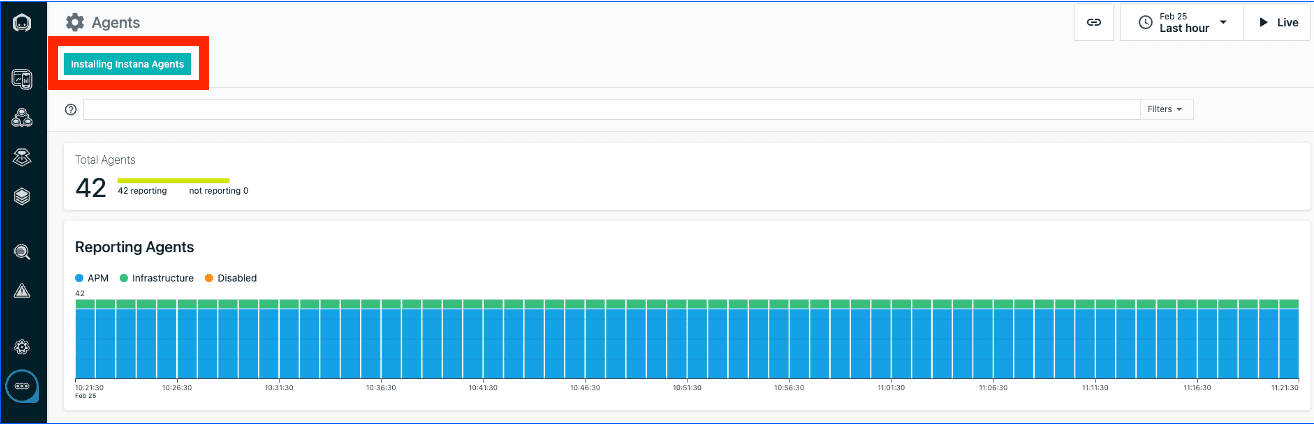This screenshot has height=424, width=1314.
Task: Click the Installing Instana Agents button
Action: point(127,64)
